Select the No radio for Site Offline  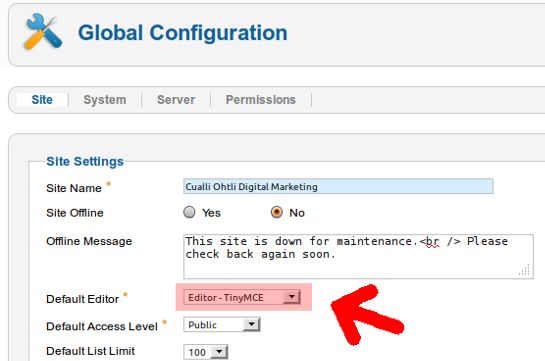coord(277,212)
